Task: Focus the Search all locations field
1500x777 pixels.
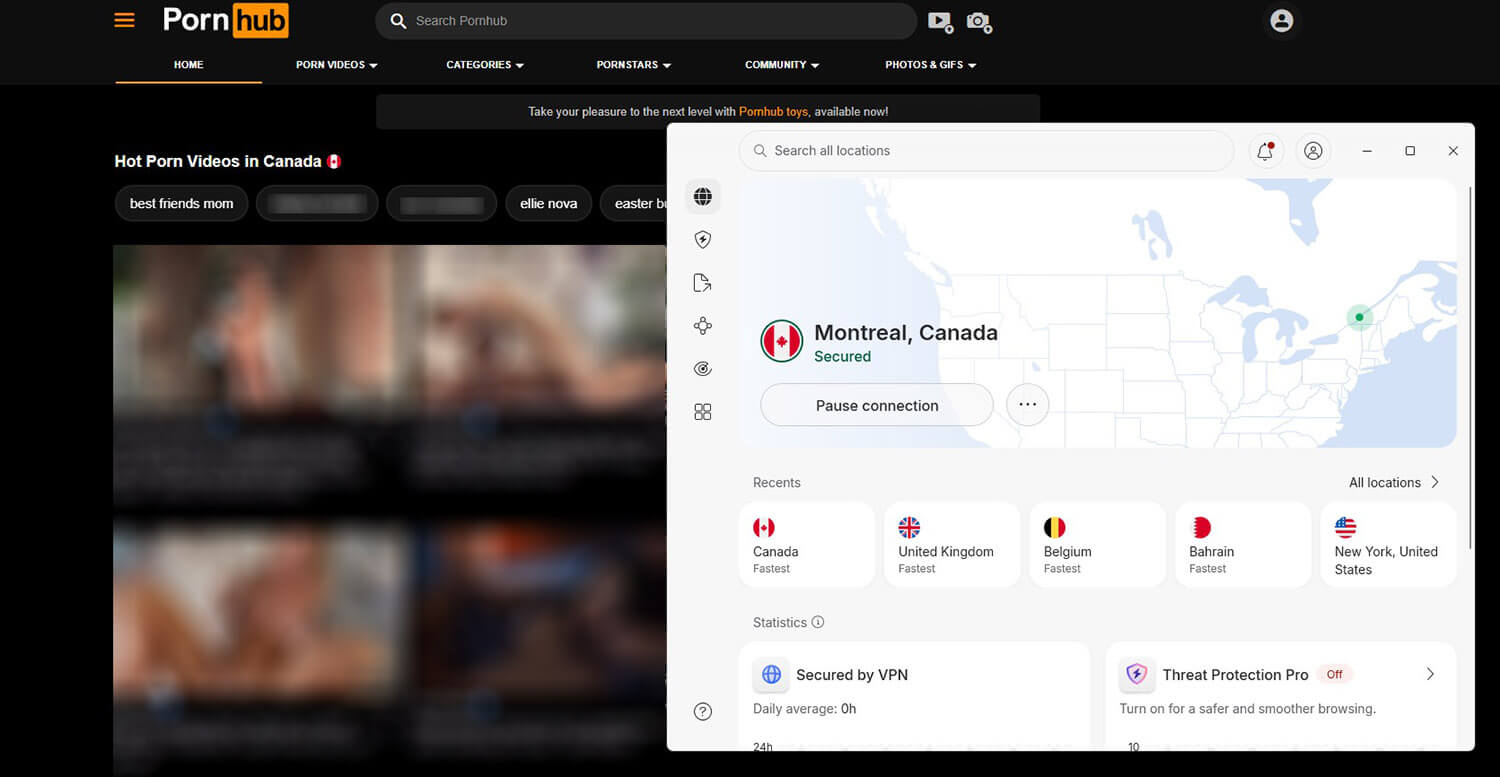Action: click(986, 151)
